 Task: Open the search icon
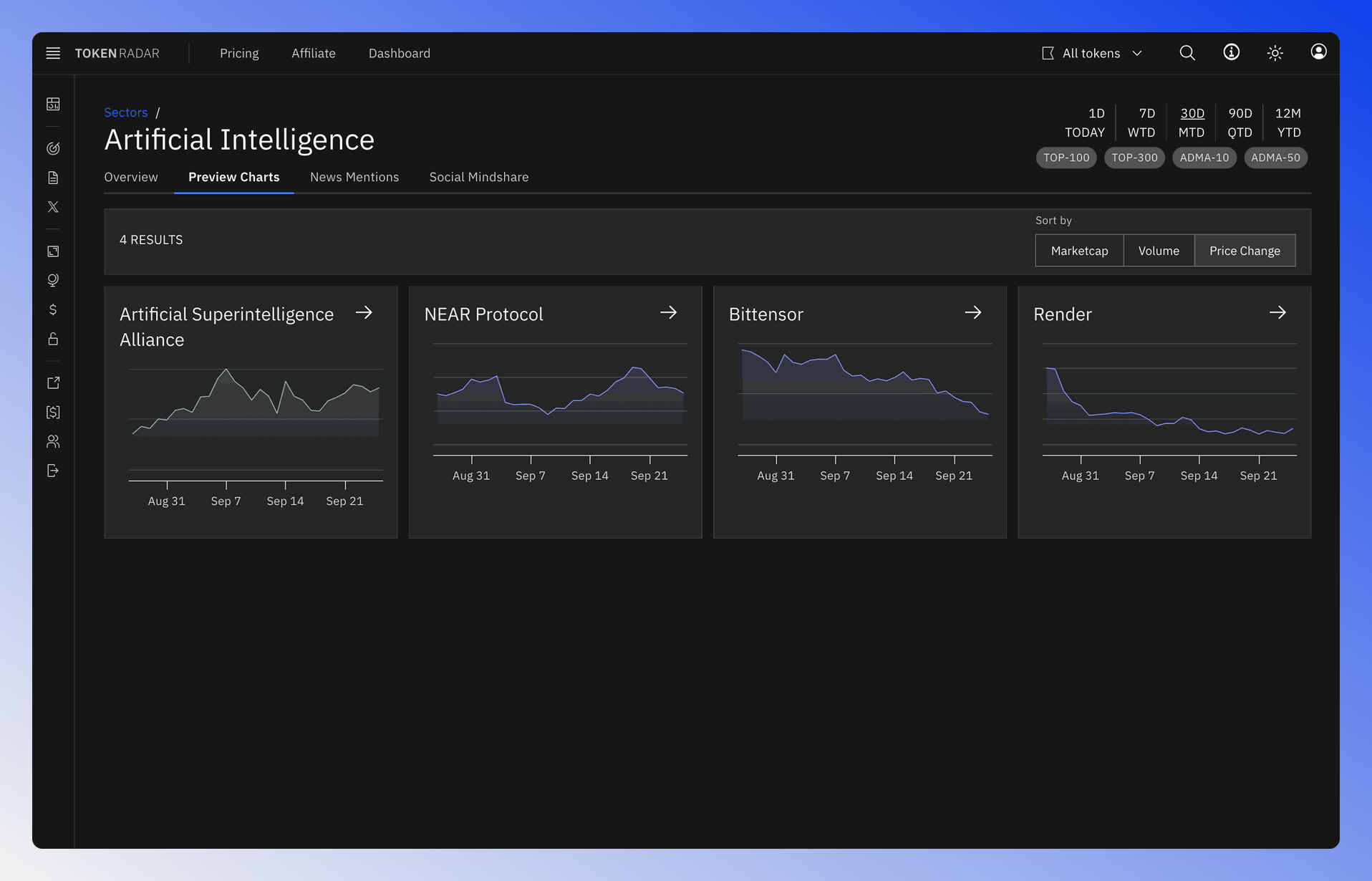[x=1187, y=53]
